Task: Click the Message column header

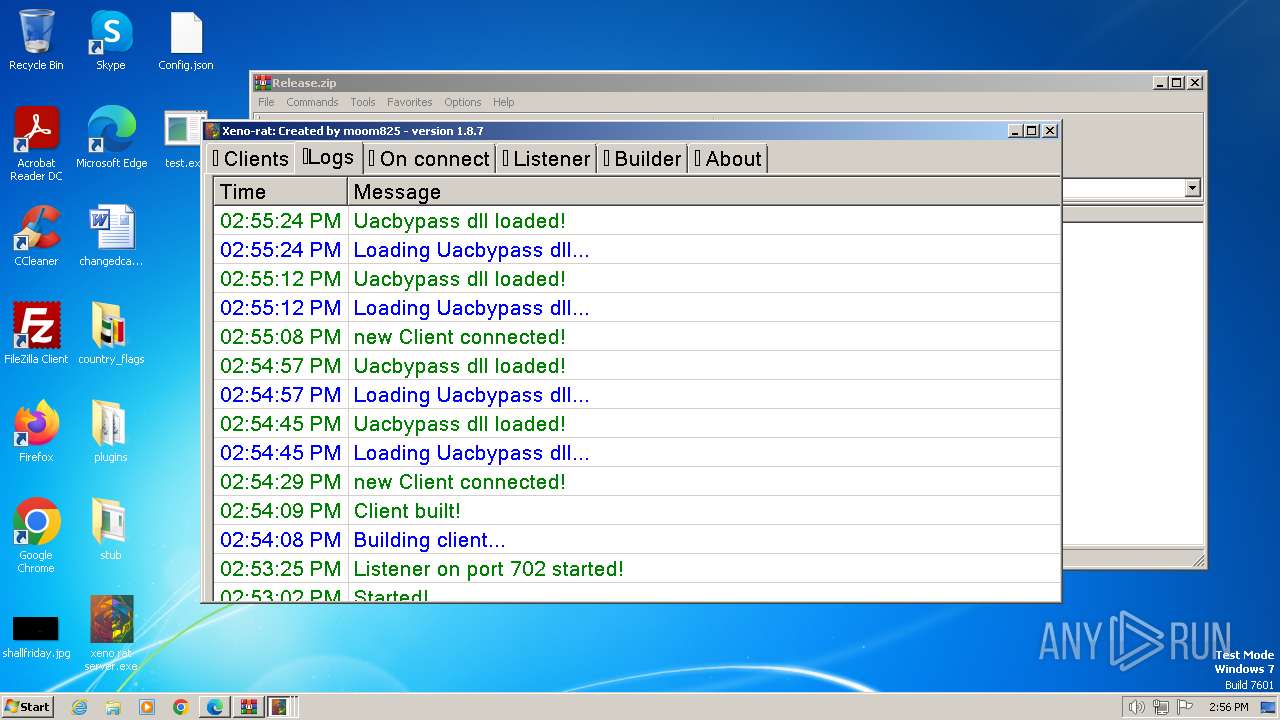Action: pos(704,192)
